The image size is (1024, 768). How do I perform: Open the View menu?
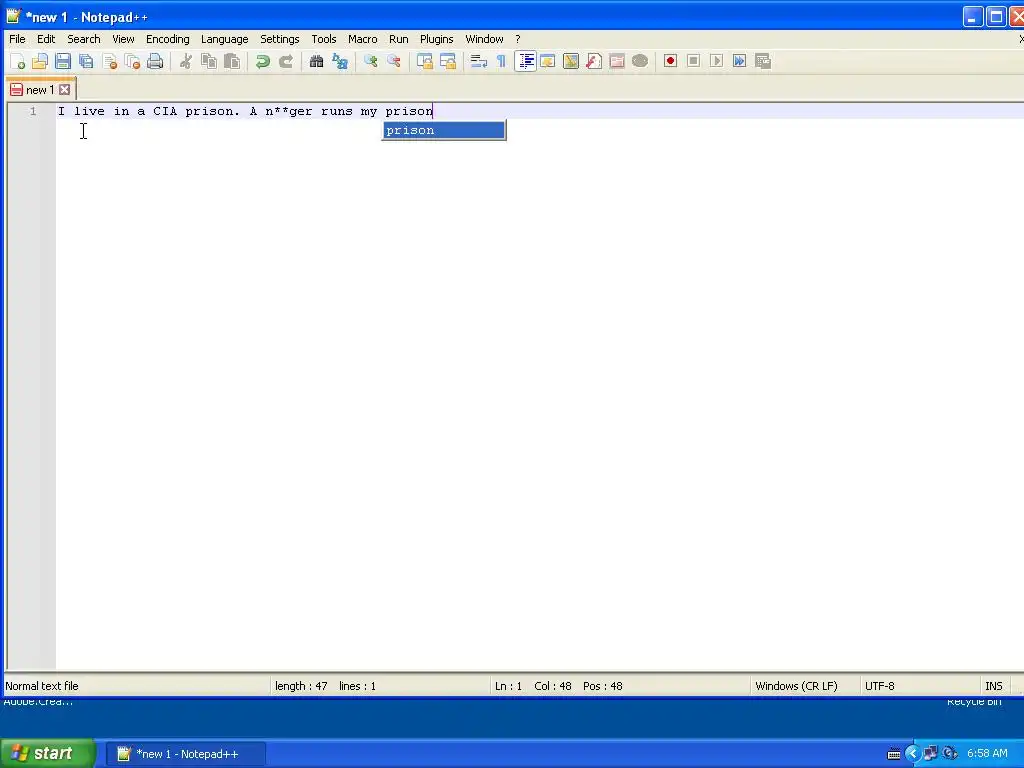pos(123,39)
